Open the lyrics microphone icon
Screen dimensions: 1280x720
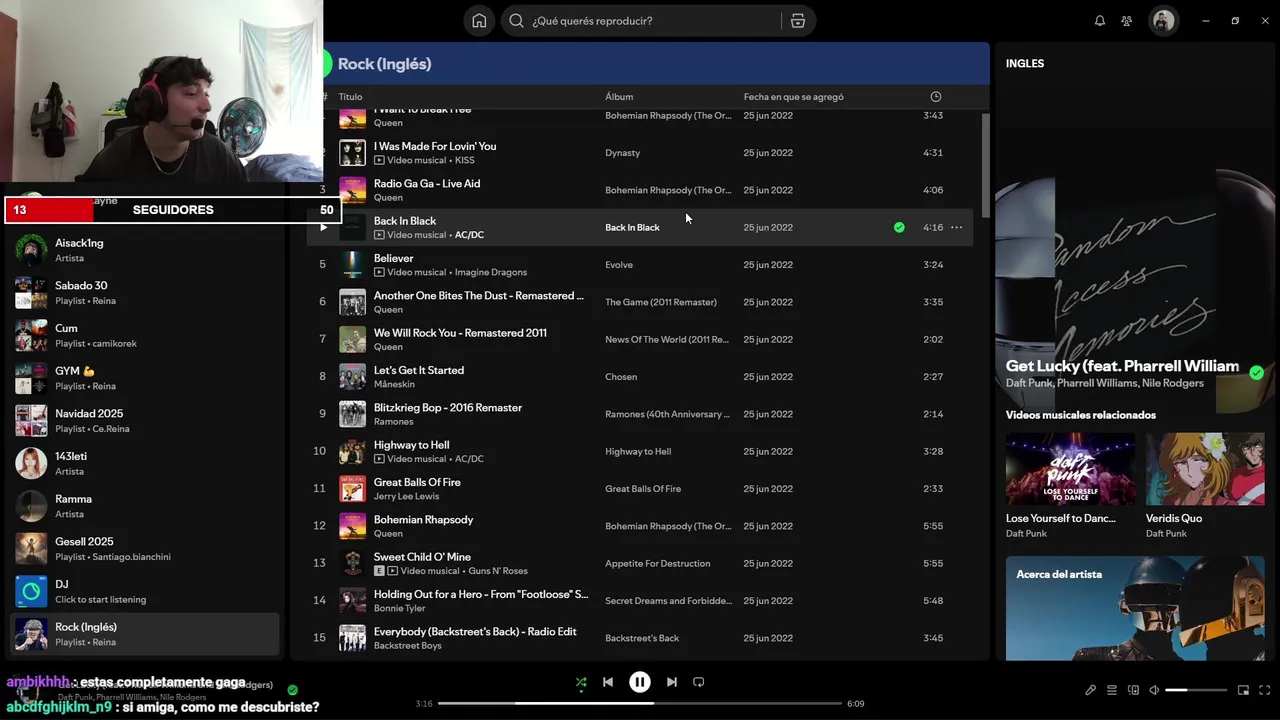pos(1091,690)
